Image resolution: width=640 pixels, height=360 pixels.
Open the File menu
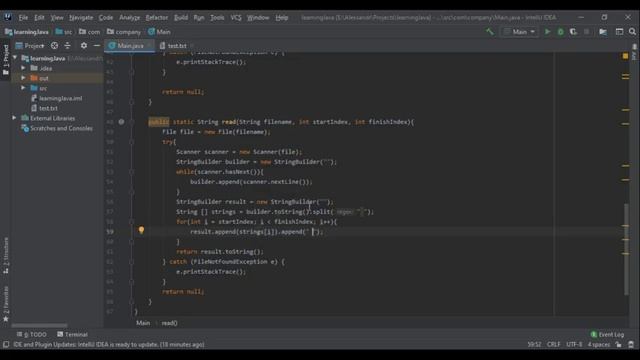click(x=23, y=18)
